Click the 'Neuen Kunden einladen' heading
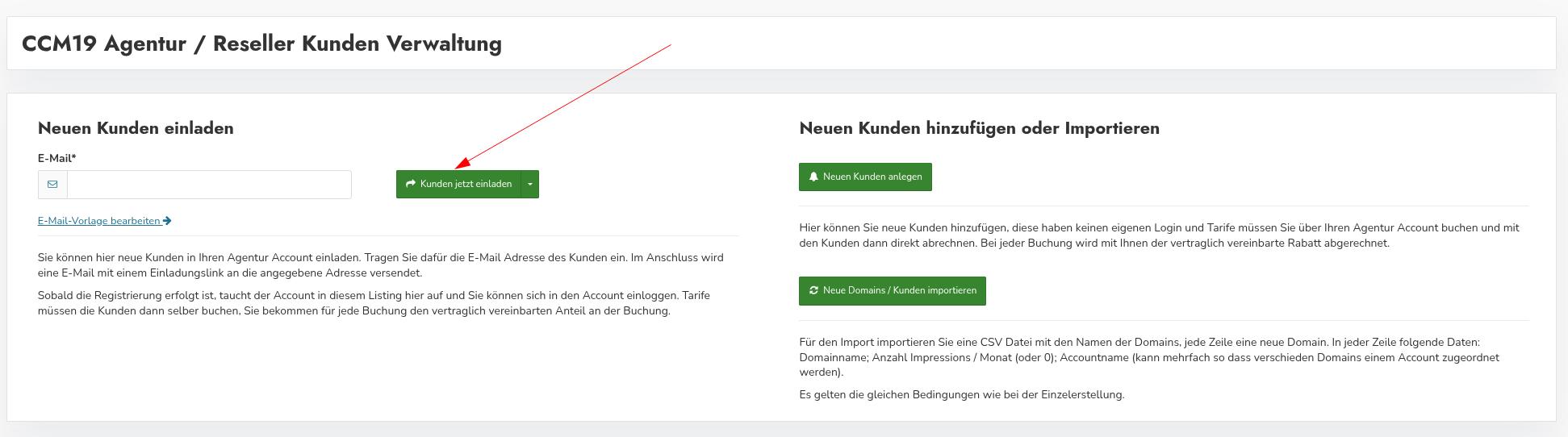 [x=136, y=128]
